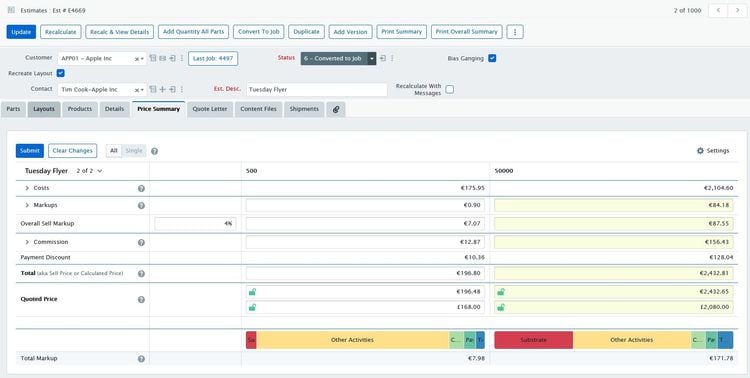Click the red Substrate bar segment
This screenshot has height=378, width=750.
534,340
